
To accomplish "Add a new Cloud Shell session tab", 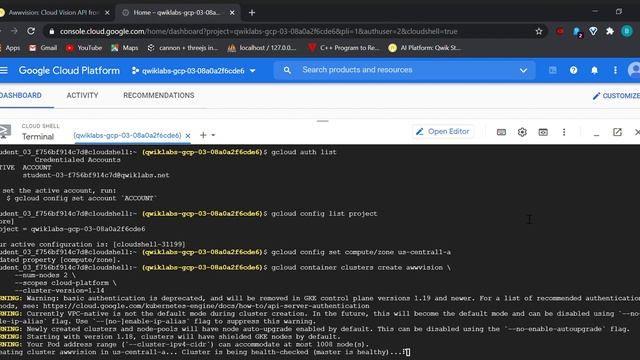I will point(203,135).
